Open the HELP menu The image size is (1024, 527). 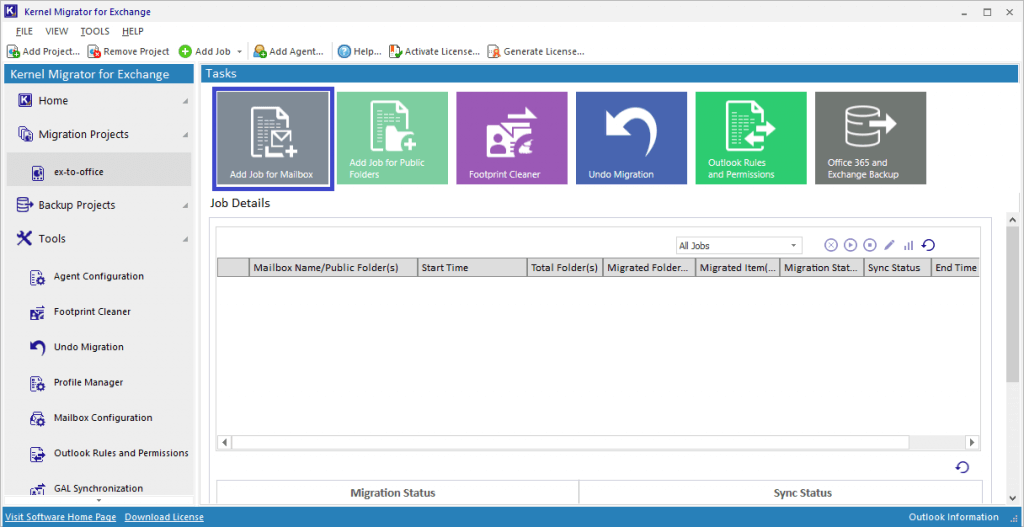click(133, 31)
